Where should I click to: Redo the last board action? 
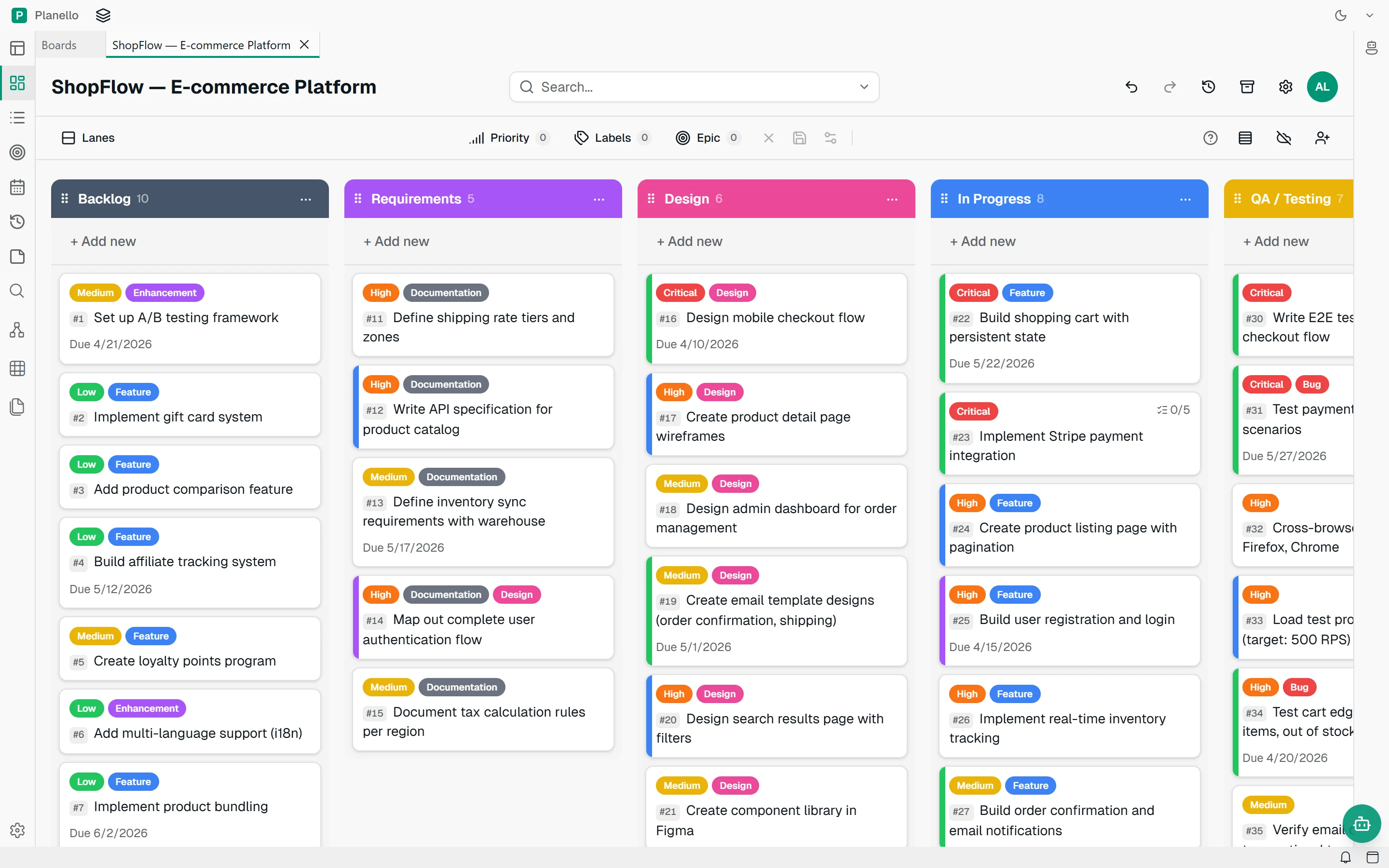click(1170, 87)
